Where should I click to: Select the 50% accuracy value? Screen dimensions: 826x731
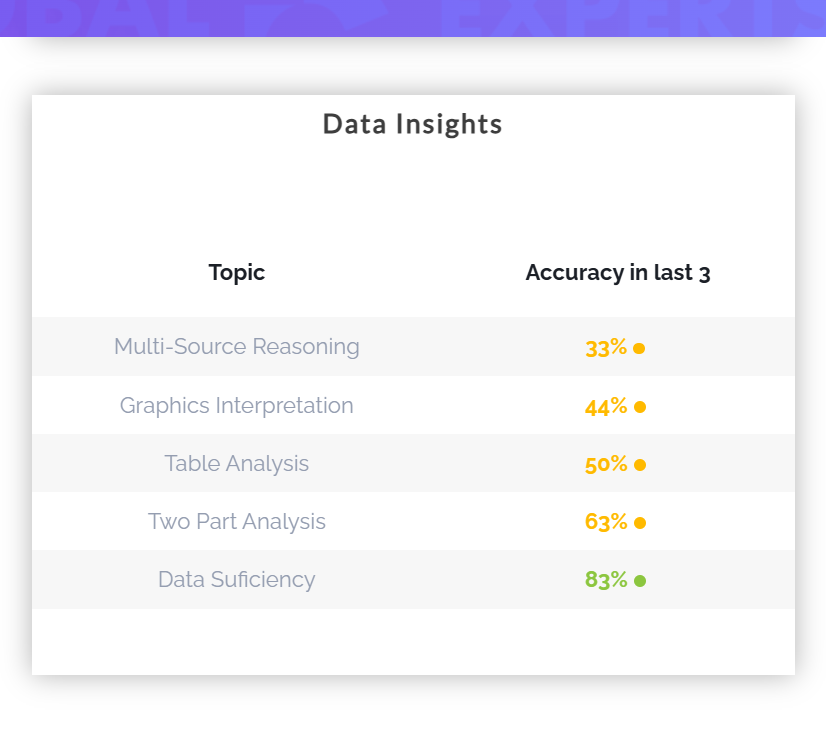(x=606, y=464)
